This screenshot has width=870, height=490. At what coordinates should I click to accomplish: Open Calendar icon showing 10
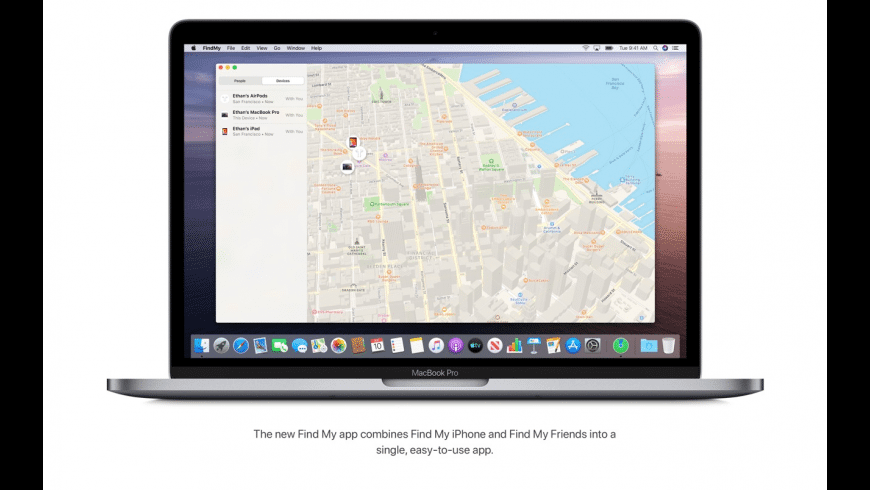[x=377, y=346]
